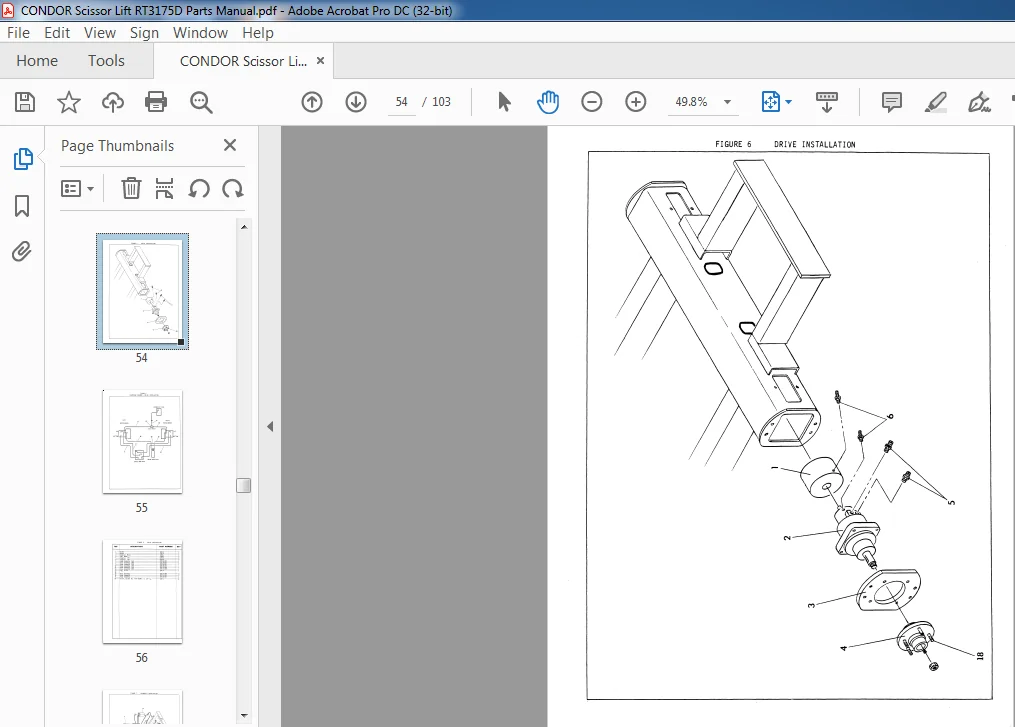The height and width of the screenshot is (727, 1015).
Task: Close the Page Thumbnails panel
Action: pos(230,145)
